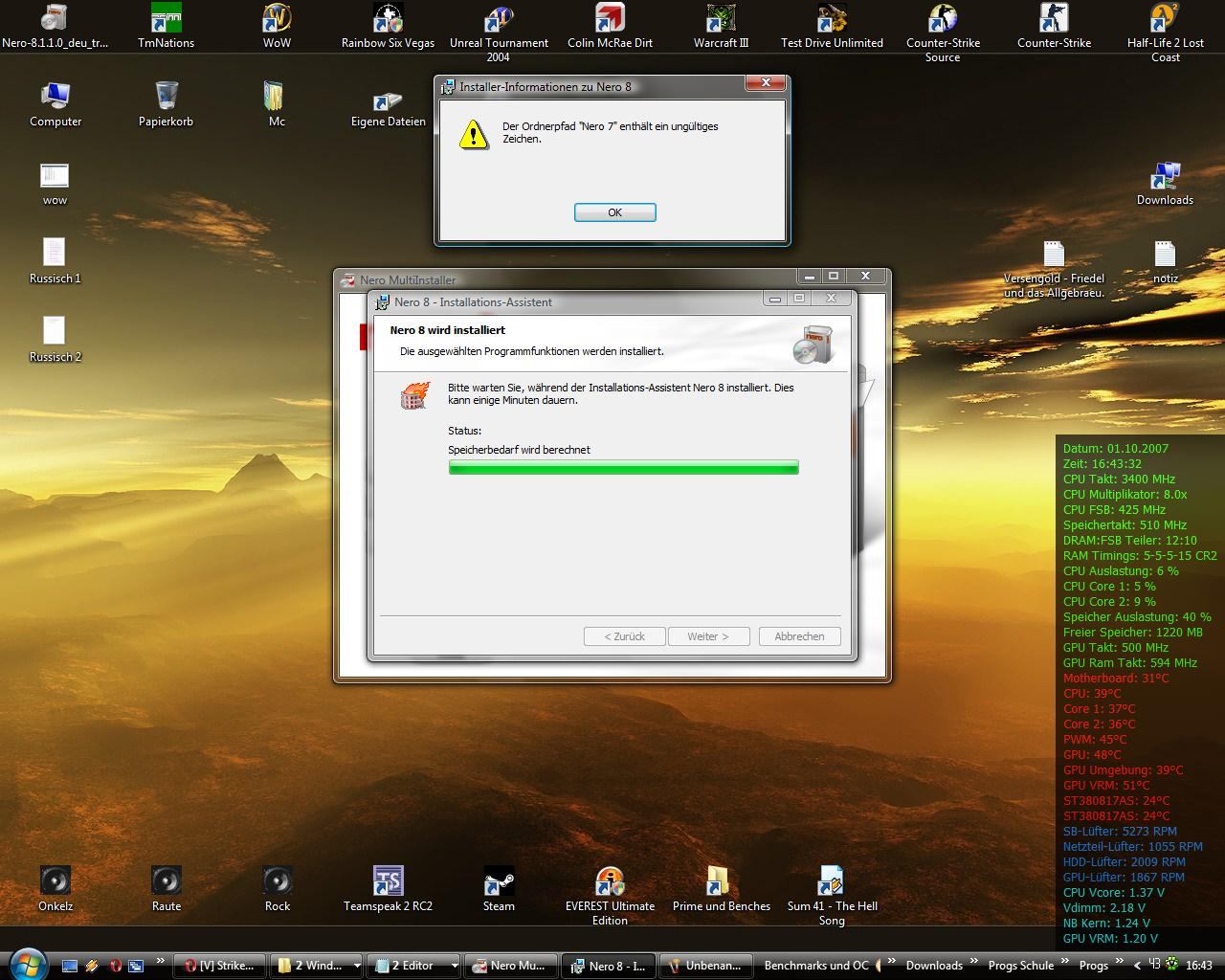Open the Benchmarks und OC taskbar toolbar
This screenshot has width=1225, height=980.
pyautogui.click(x=816, y=966)
